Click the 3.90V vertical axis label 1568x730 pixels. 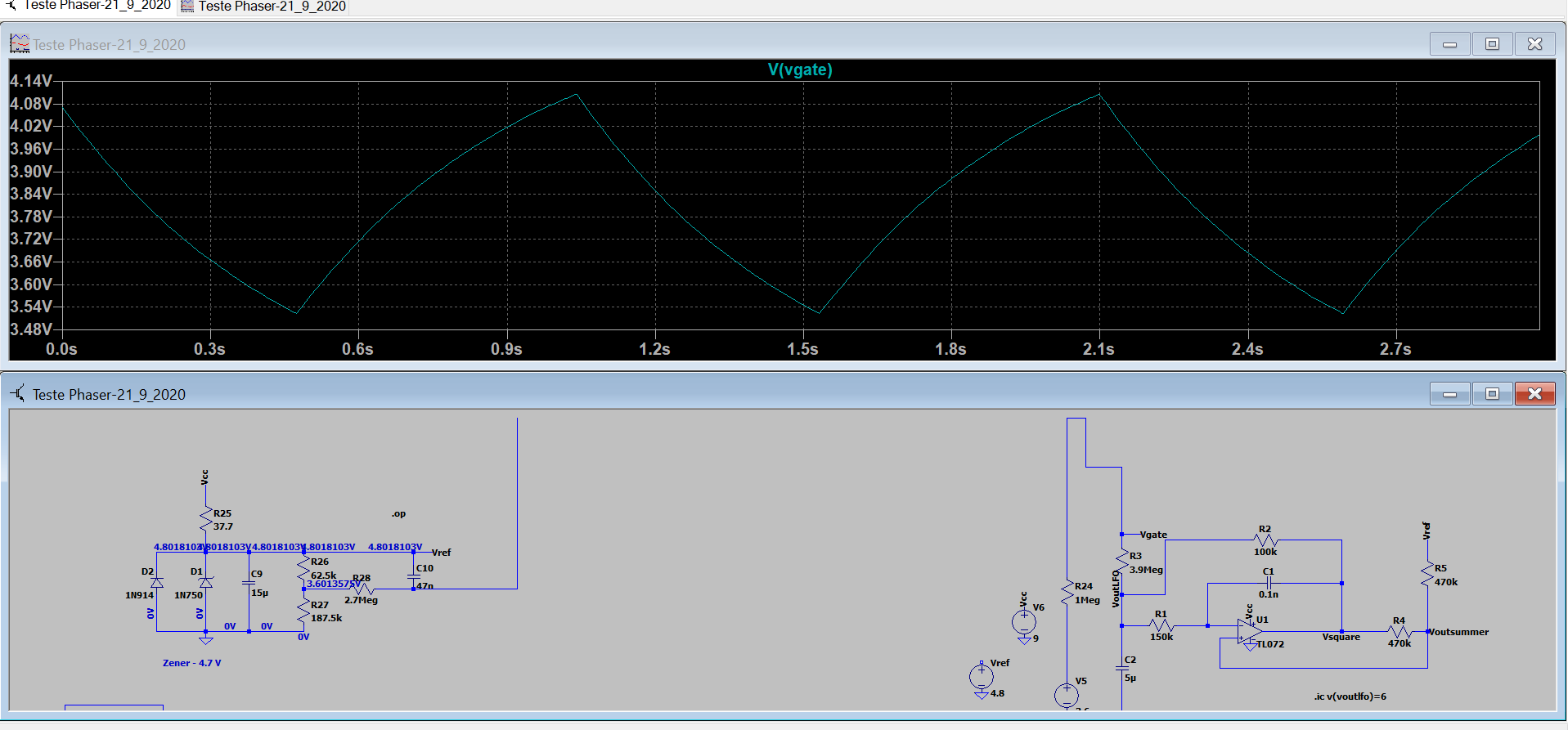(31, 172)
